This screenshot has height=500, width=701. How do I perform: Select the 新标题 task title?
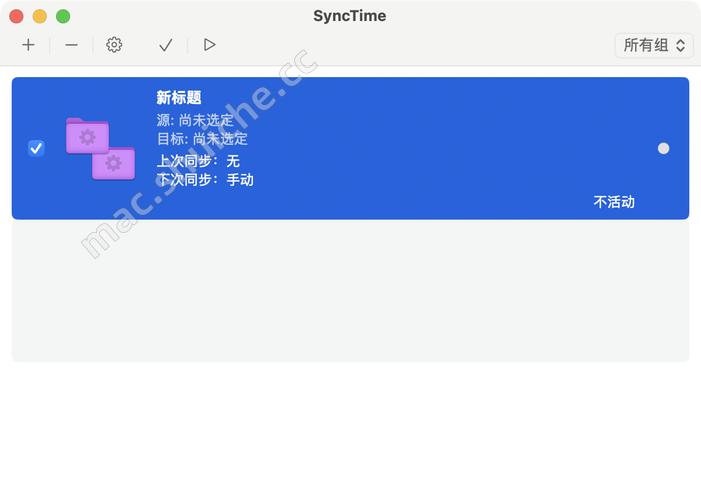179,98
